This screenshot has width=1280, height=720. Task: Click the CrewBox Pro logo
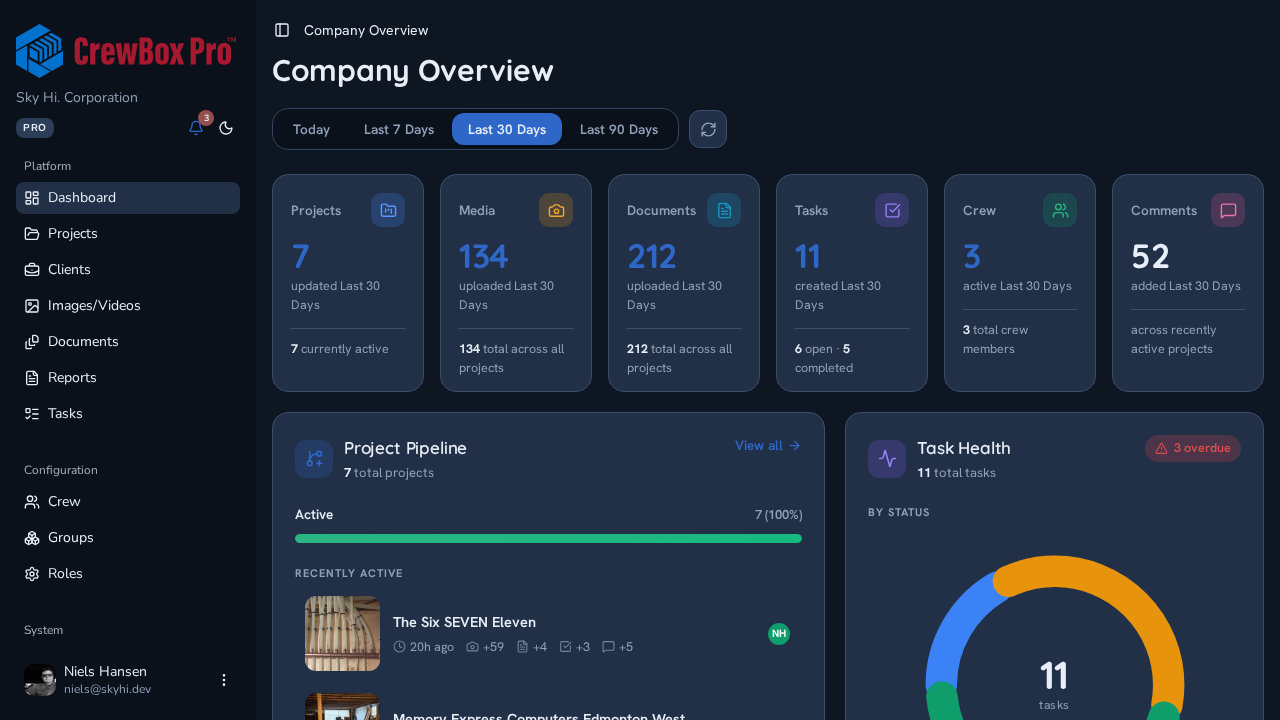(126, 51)
